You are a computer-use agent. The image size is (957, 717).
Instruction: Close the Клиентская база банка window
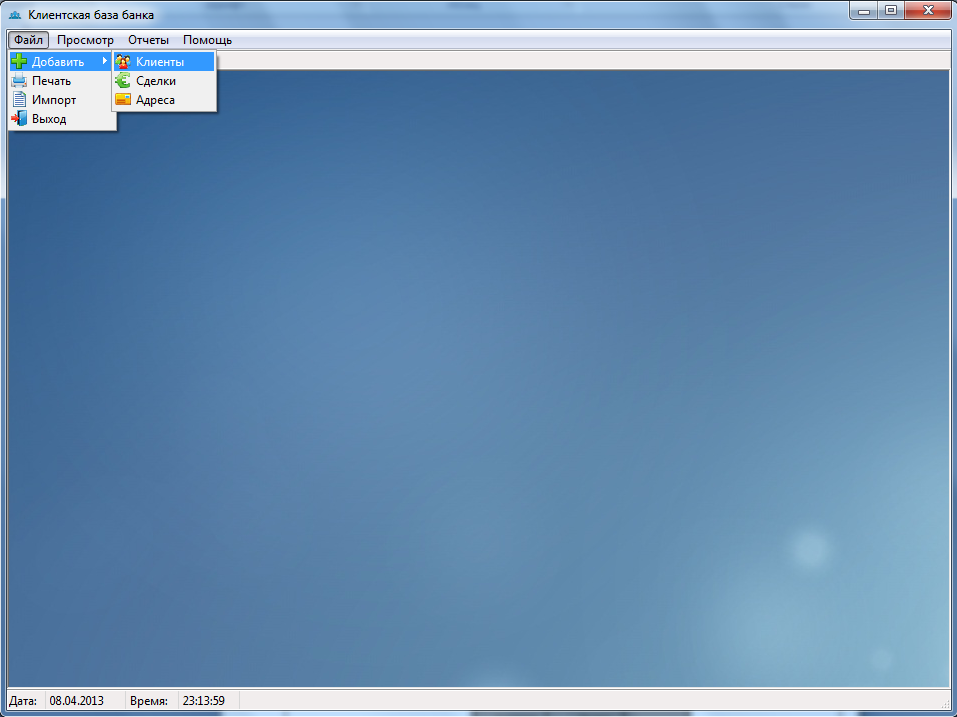(928, 11)
